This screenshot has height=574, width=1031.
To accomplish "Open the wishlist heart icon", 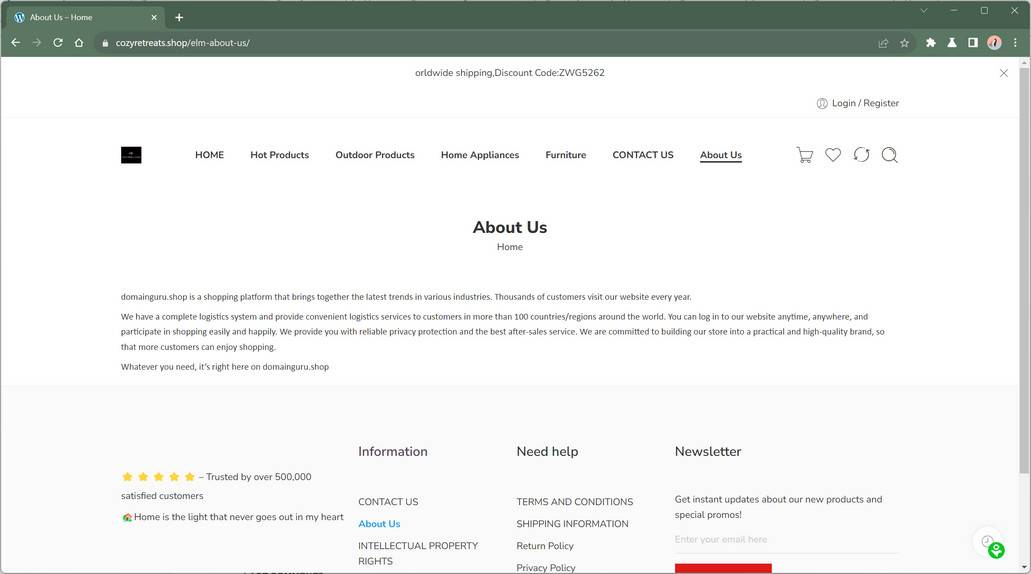I will tap(832, 155).
